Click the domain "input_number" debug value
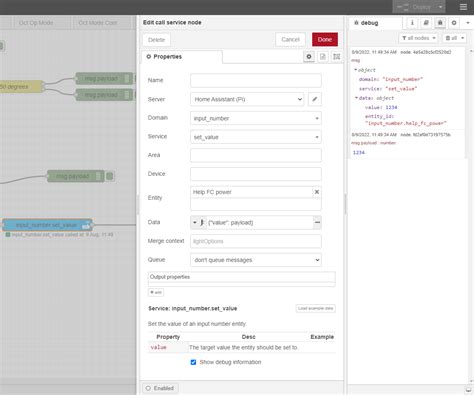The width and height of the screenshot is (474, 395). coord(403,79)
